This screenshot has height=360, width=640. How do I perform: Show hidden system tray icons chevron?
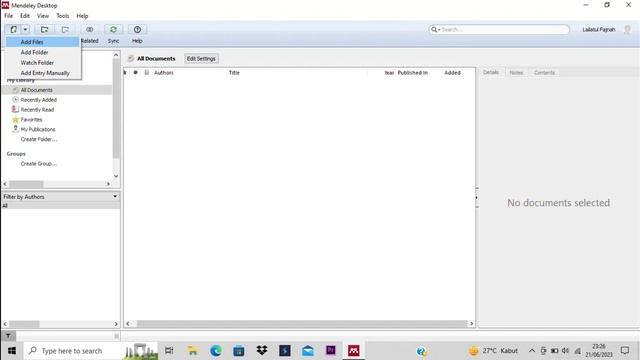pos(531,351)
